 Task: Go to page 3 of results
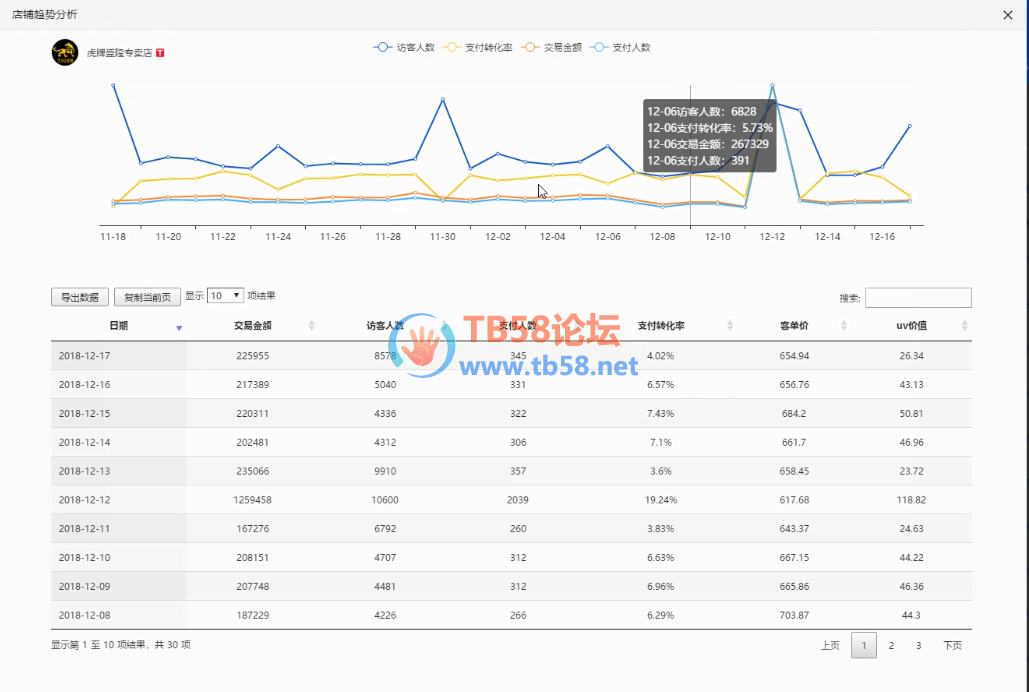918,646
